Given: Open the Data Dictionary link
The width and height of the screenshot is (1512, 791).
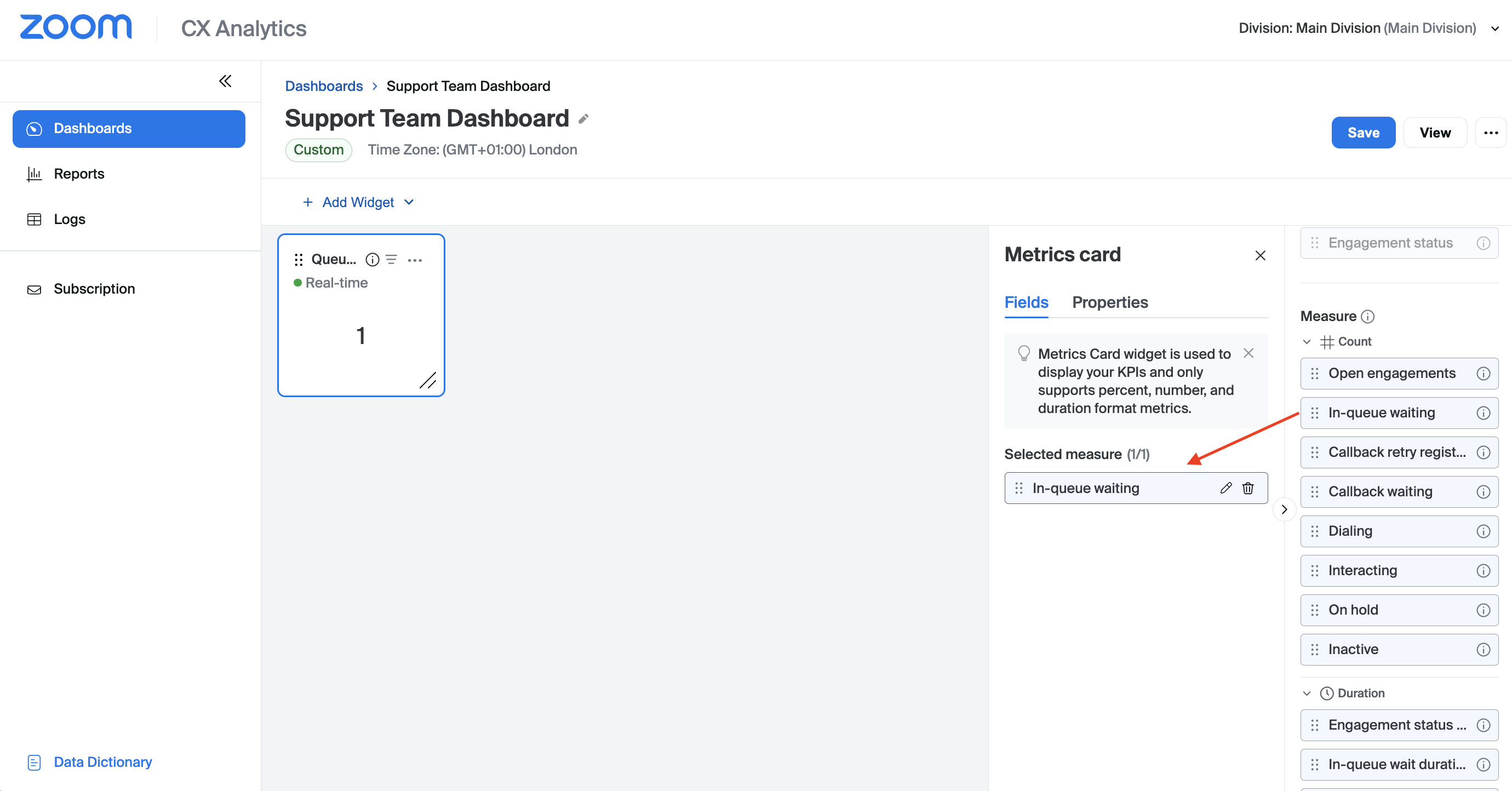Looking at the screenshot, I should 102,761.
